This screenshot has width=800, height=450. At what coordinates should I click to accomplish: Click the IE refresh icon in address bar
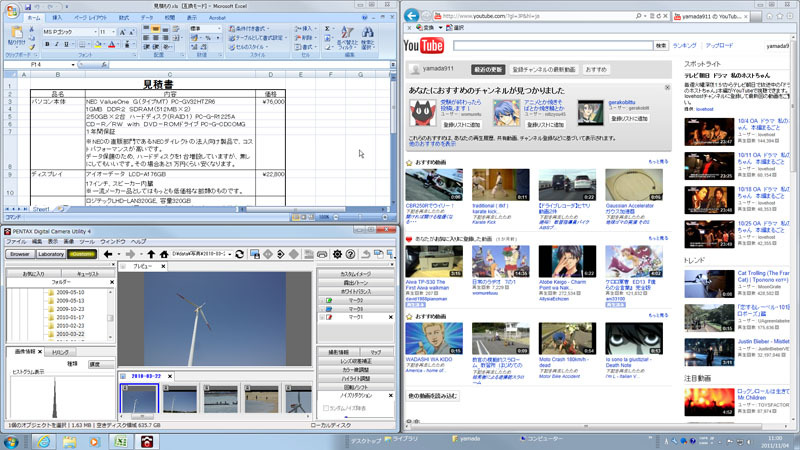[x=658, y=16]
